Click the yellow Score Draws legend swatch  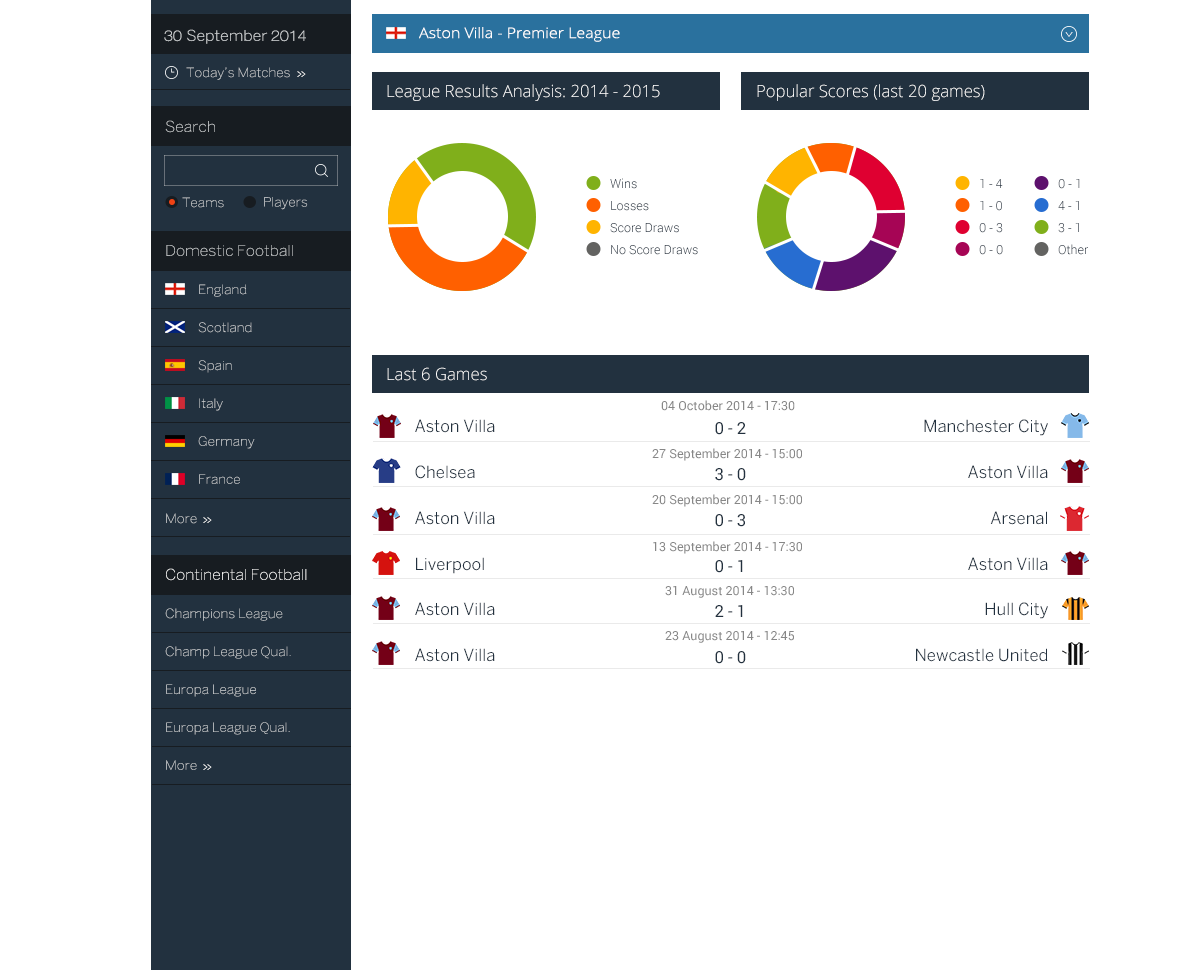tap(594, 227)
